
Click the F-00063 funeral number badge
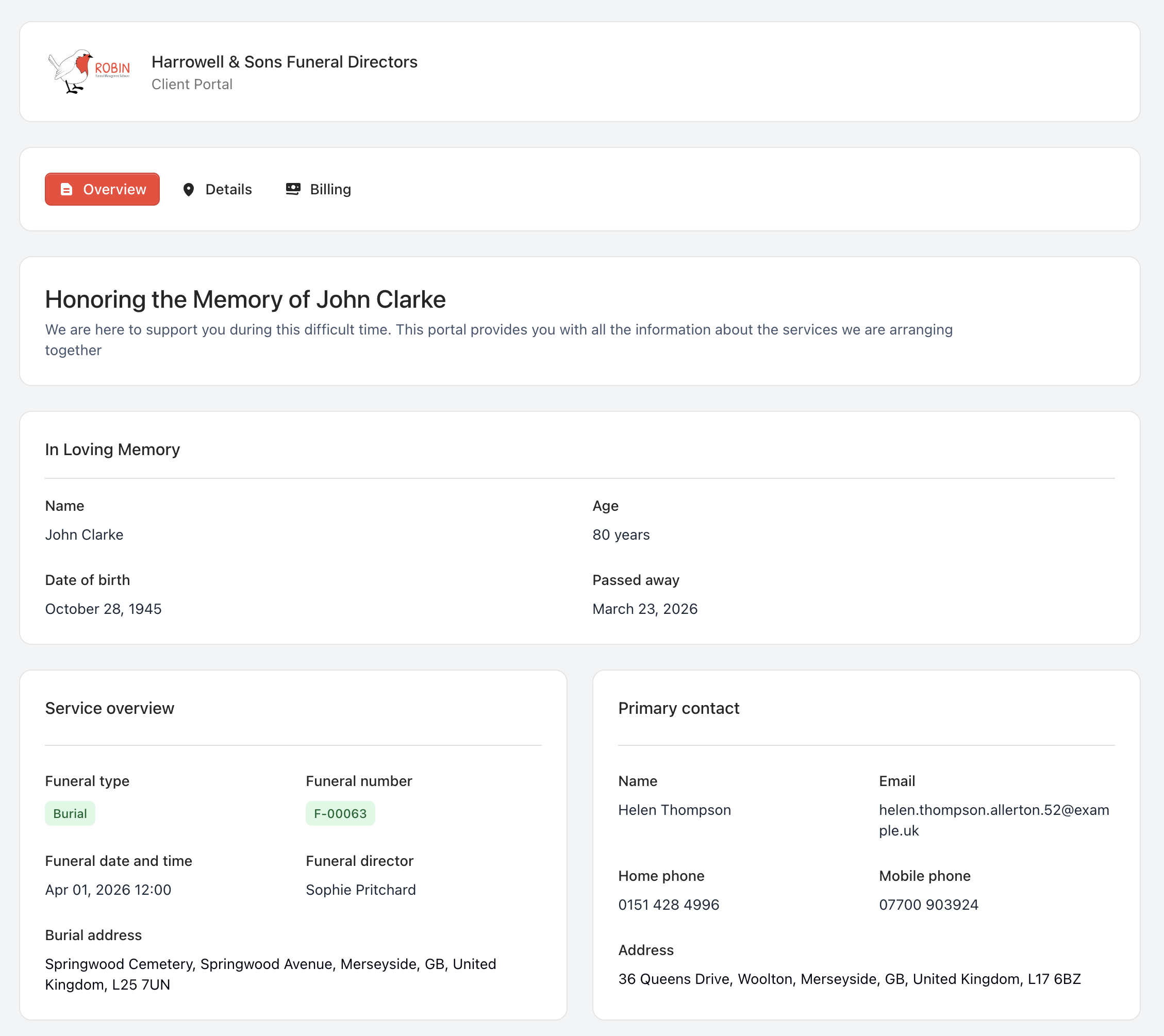point(340,813)
